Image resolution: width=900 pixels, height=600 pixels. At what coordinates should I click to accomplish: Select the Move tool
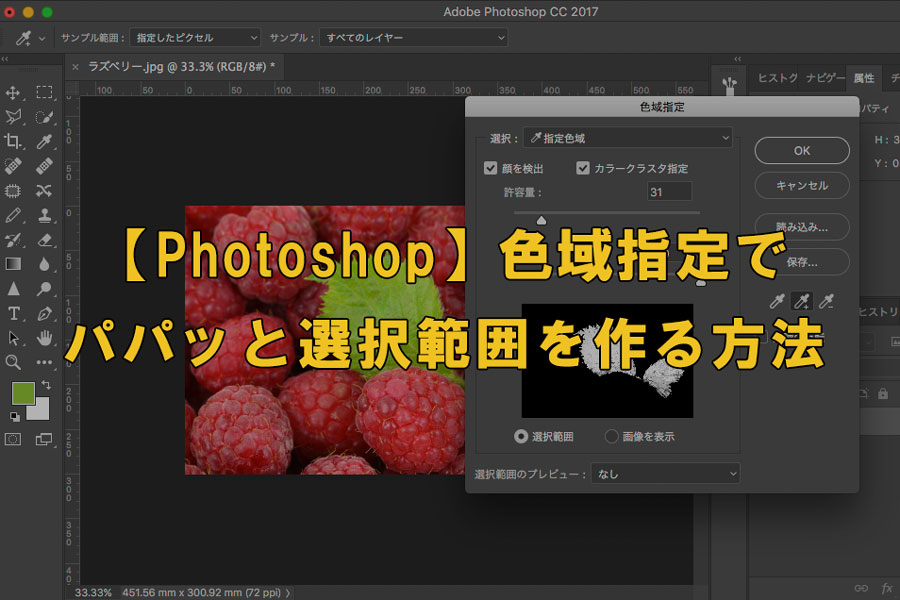pos(14,93)
